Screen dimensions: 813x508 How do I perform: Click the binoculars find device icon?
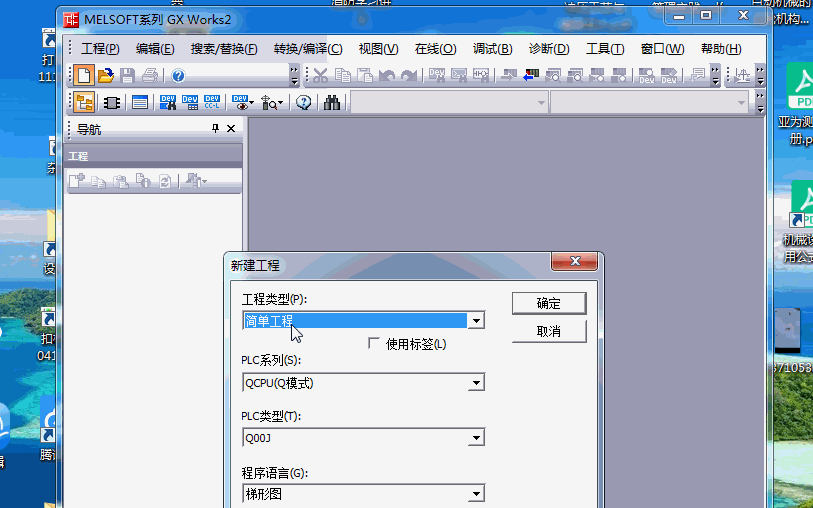[332, 102]
